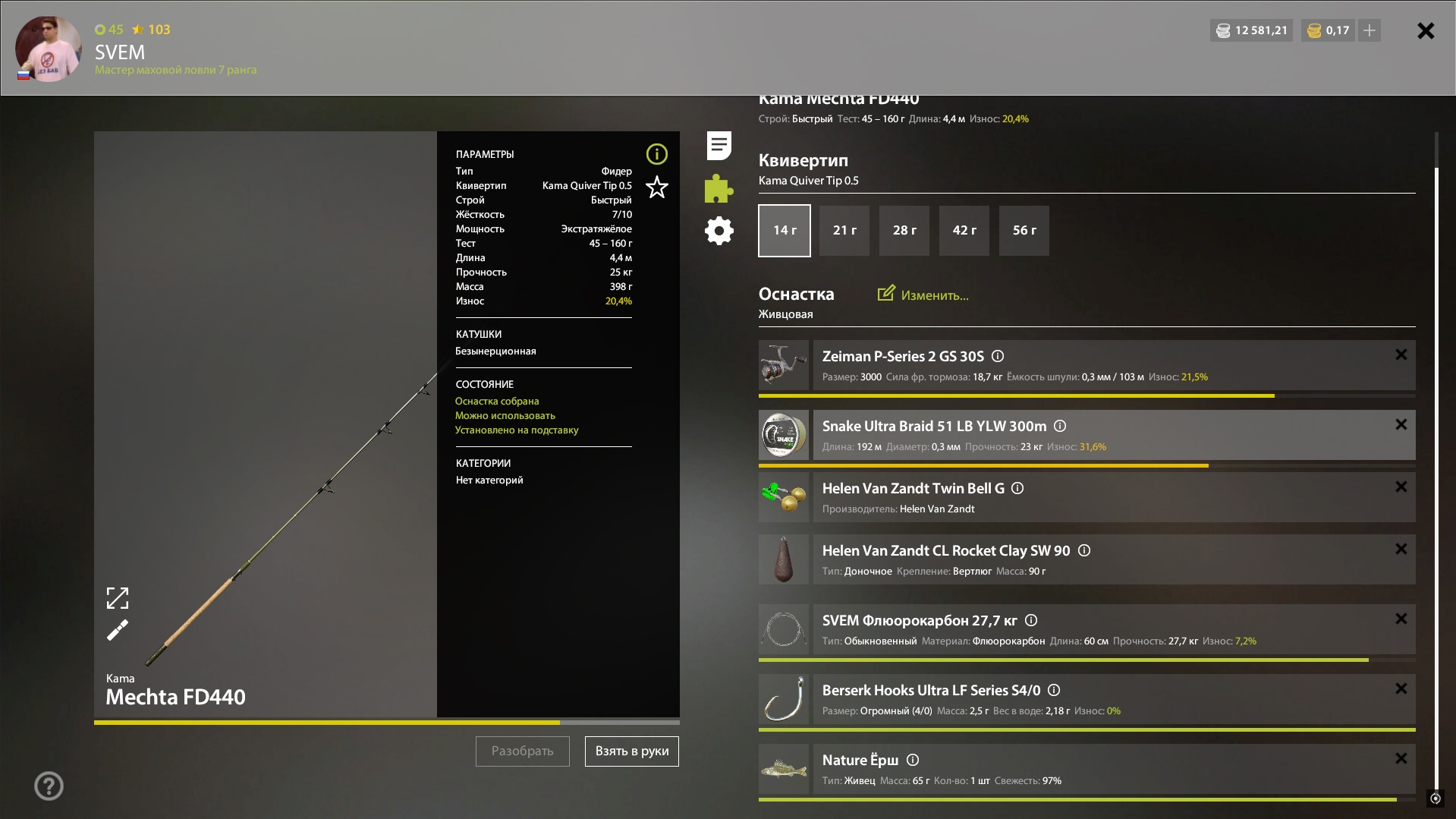Click Изменить to change the rig type
Viewport: 1456px width, 819px height.
[923, 295]
